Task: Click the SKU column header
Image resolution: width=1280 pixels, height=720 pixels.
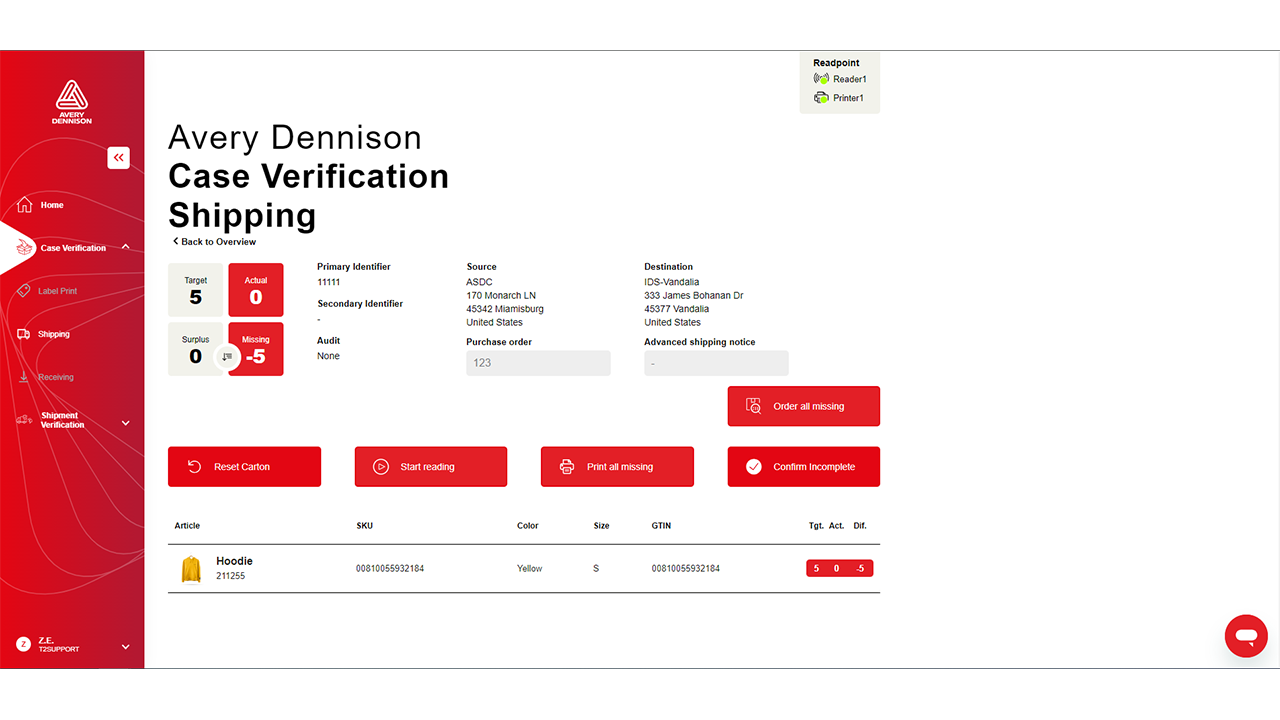Action: pyautogui.click(x=364, y=526)
